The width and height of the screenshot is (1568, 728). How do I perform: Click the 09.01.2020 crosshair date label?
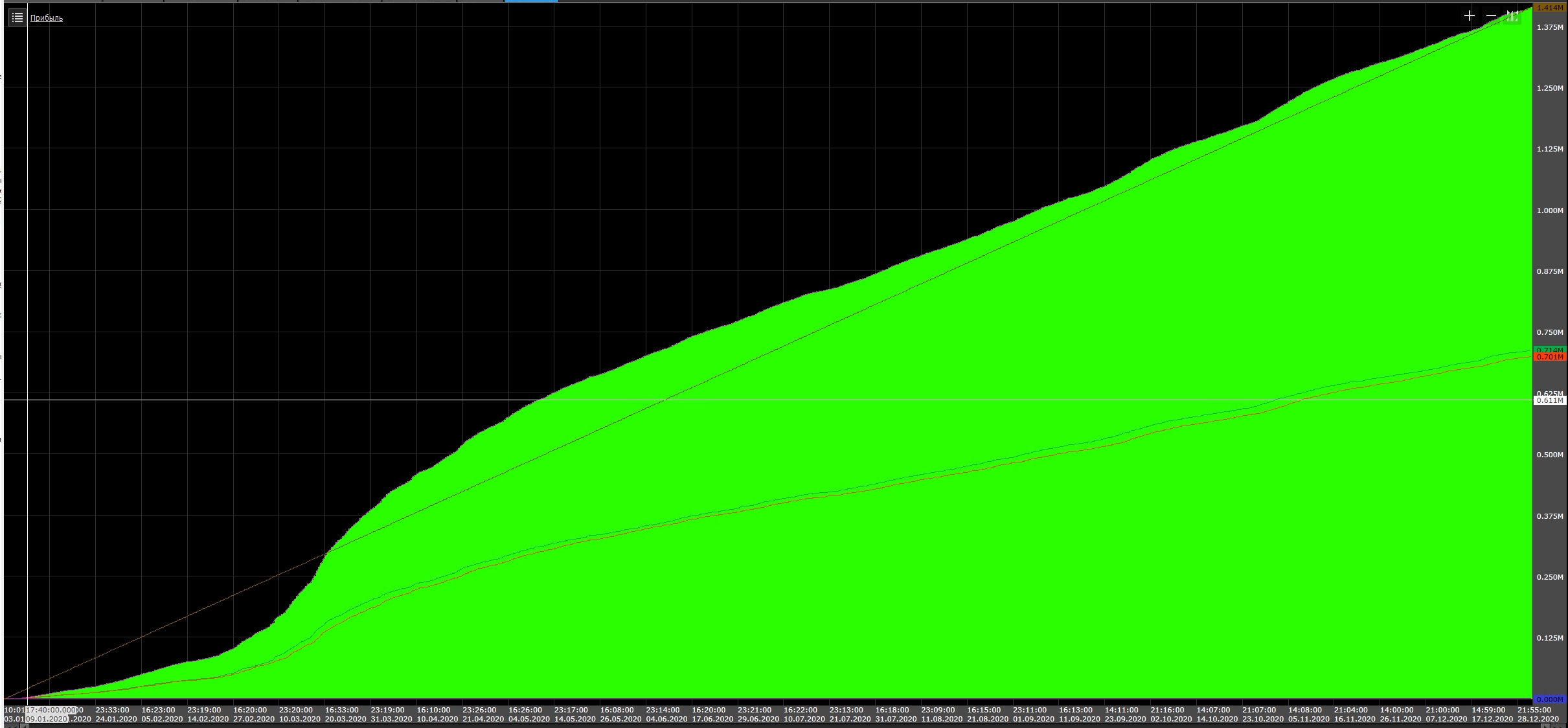tap(47, 719)
